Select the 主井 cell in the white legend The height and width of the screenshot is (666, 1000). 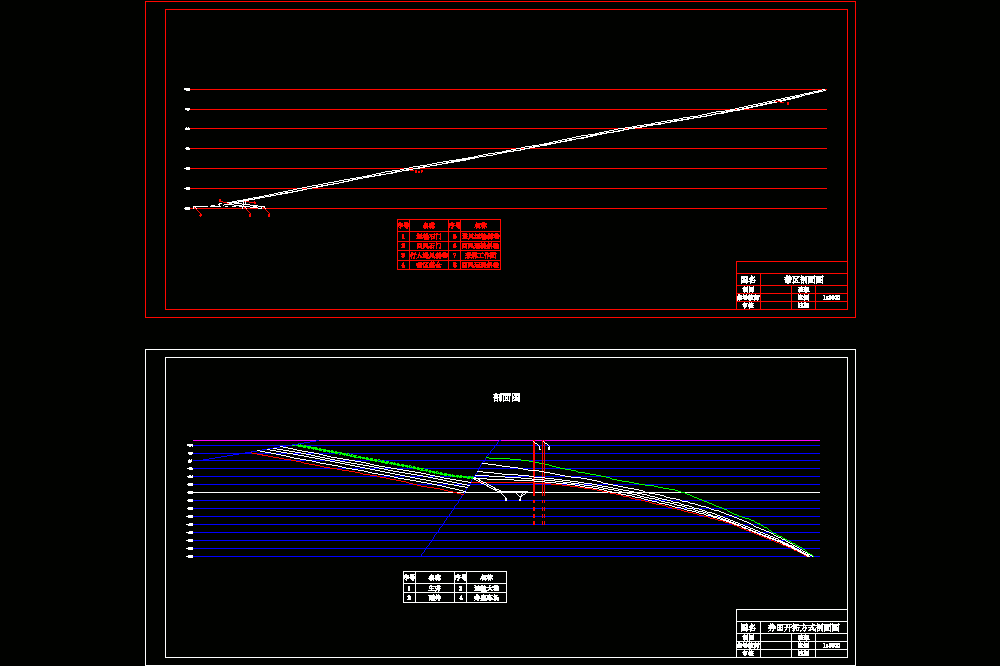434,588
